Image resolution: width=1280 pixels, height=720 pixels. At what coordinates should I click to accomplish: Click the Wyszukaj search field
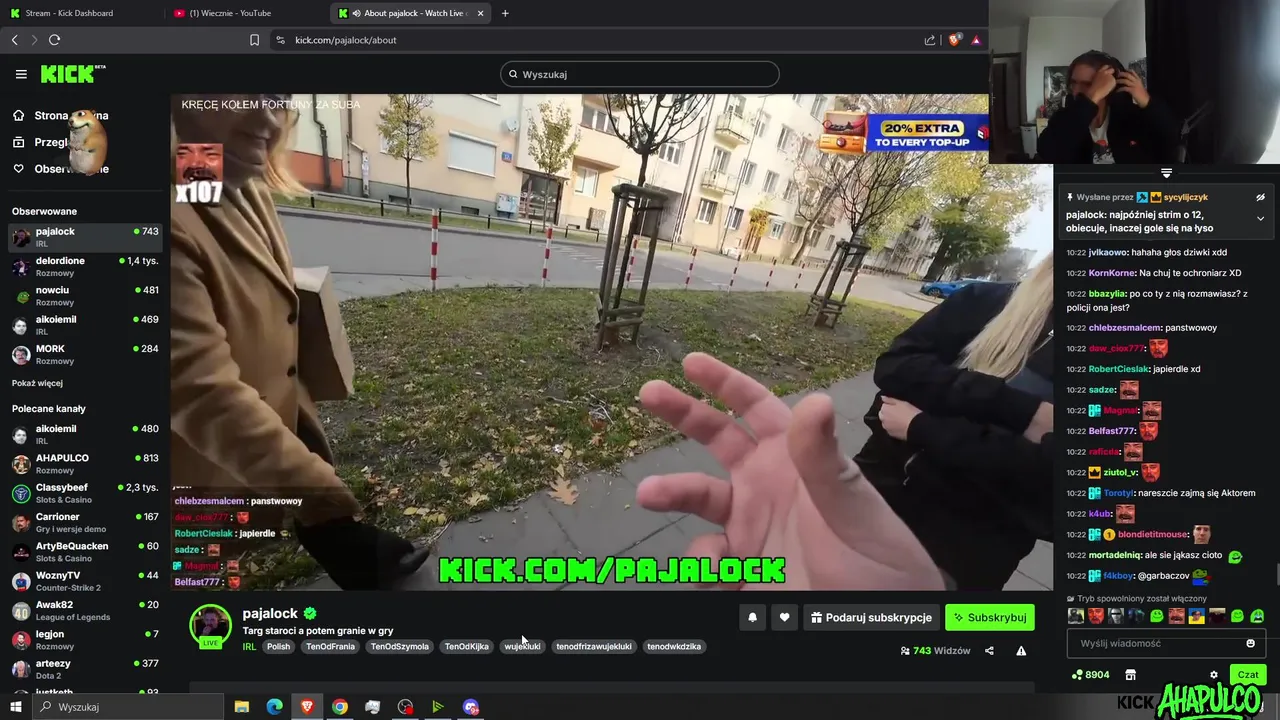(x=640, y=74)
